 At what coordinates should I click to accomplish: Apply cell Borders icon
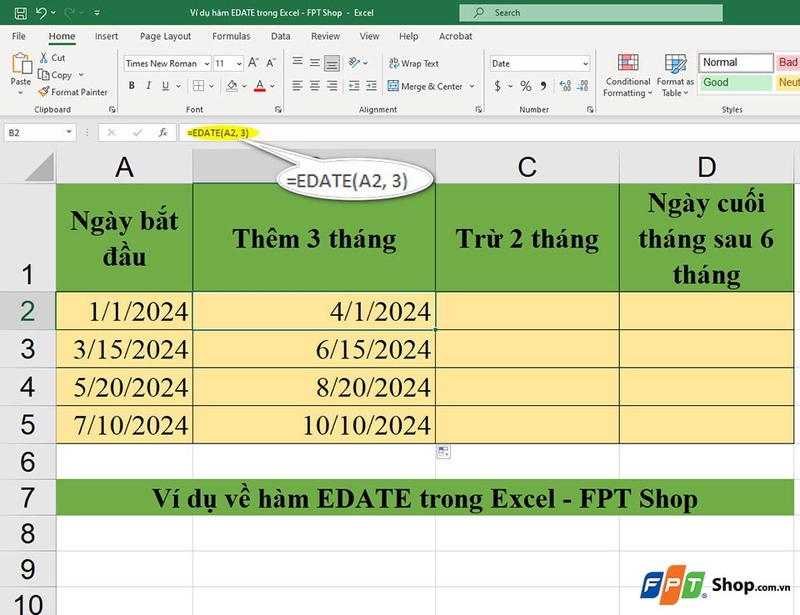click(198, 86)
